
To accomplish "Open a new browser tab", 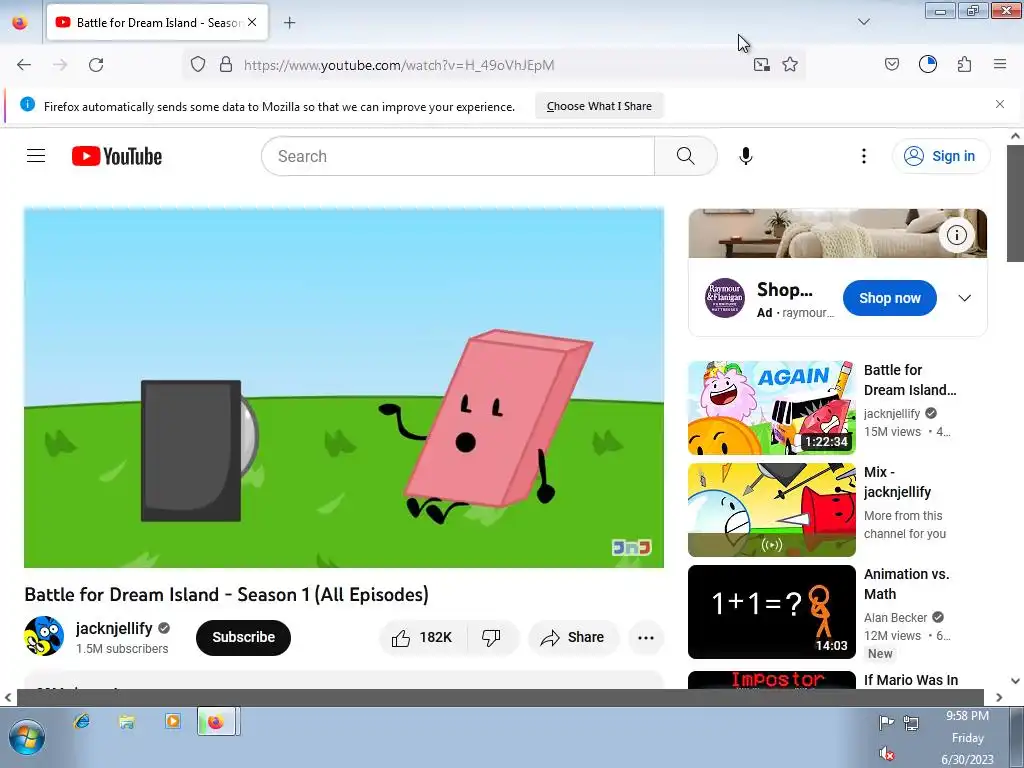I will 289,23.
